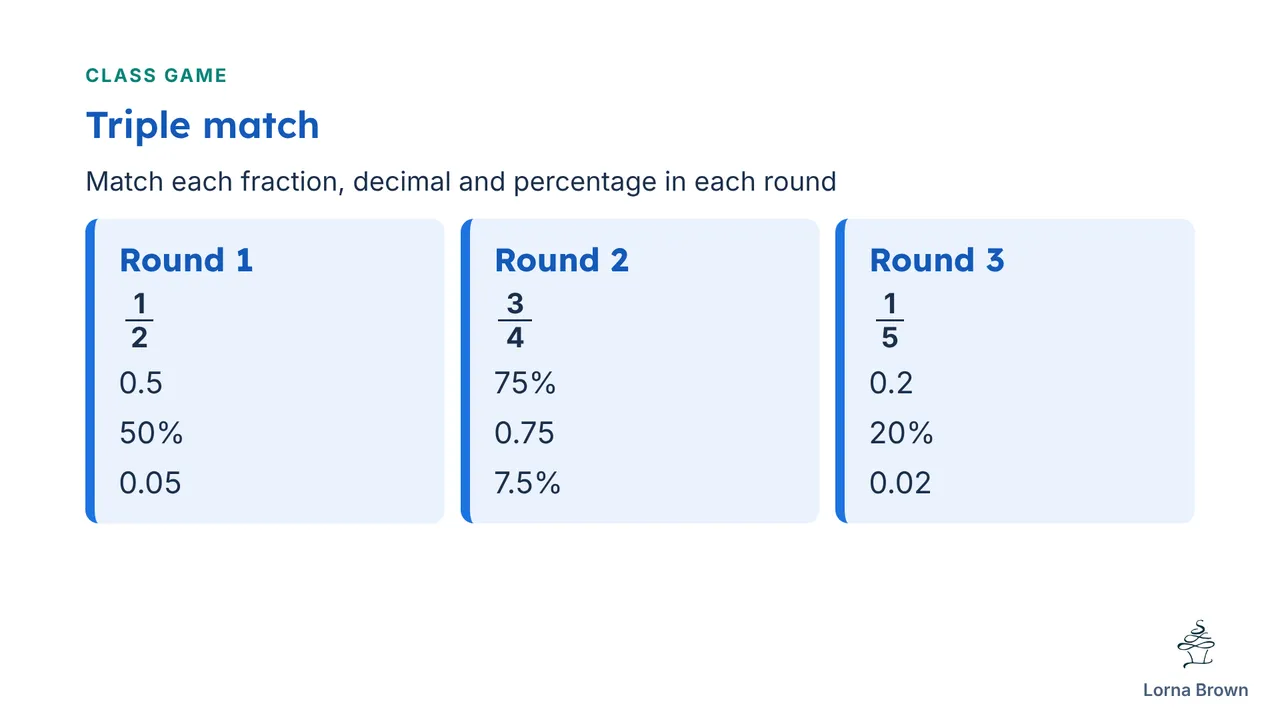The image size is (1280, 720).
Task: Click the CLASS GAME label
Action: click(x=157, y=75)
